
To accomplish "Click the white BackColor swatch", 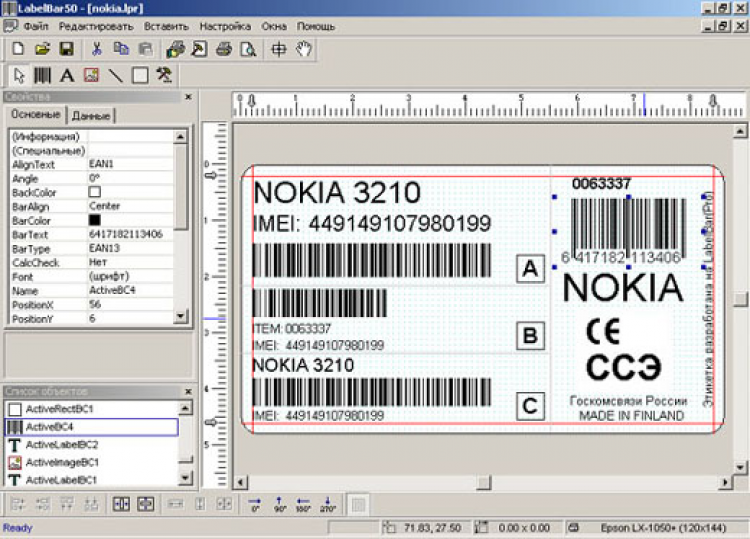I will [x=95, y=192].
